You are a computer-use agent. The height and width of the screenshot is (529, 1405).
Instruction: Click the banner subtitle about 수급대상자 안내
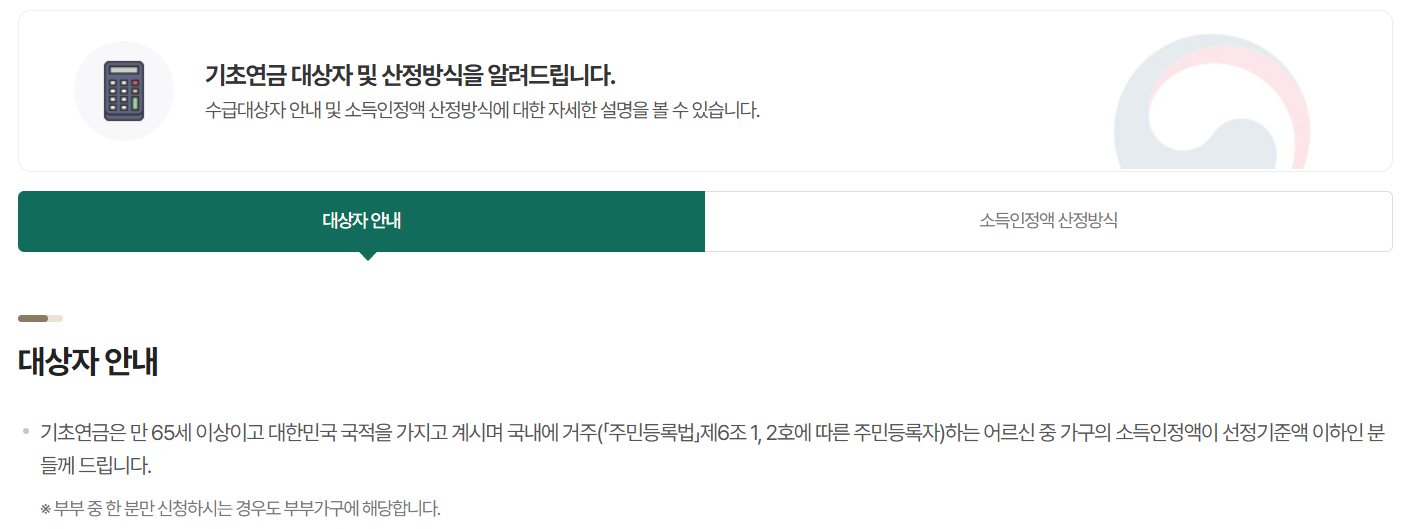pos(482,110)
